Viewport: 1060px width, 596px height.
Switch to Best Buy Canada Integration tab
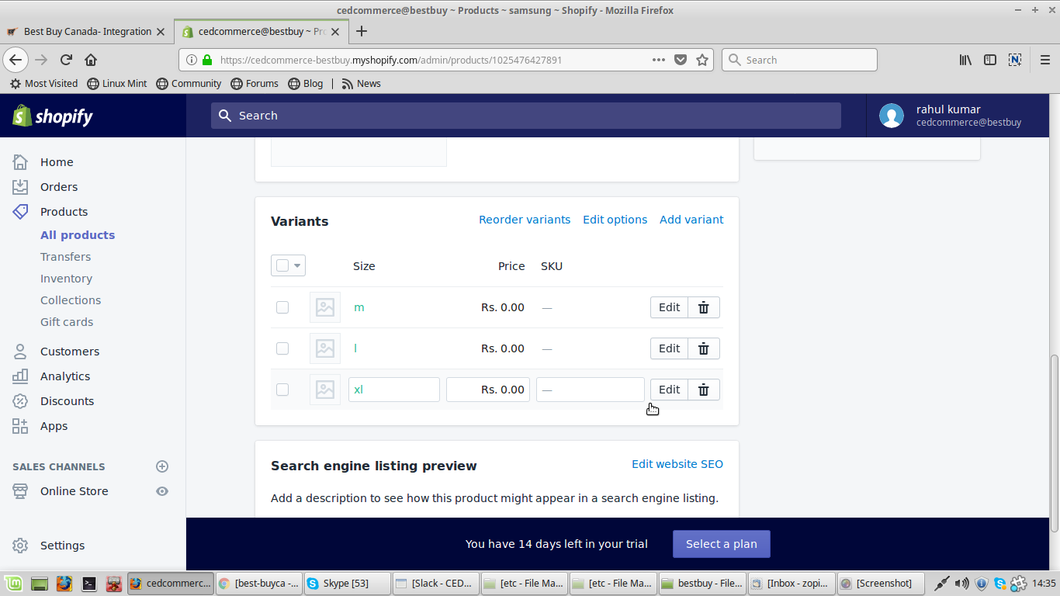86,31
